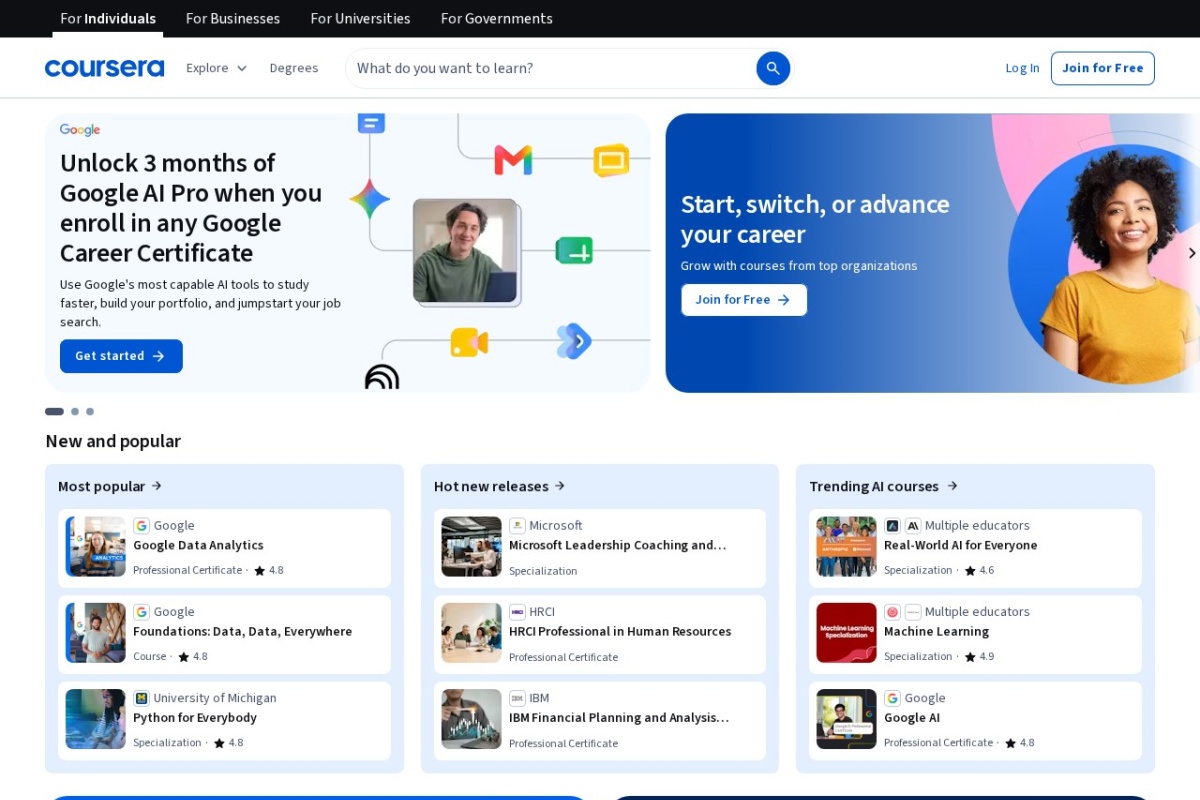Click the Gmail icon in the Google banner
1200x800 pixels.
(x=513, y=160)
